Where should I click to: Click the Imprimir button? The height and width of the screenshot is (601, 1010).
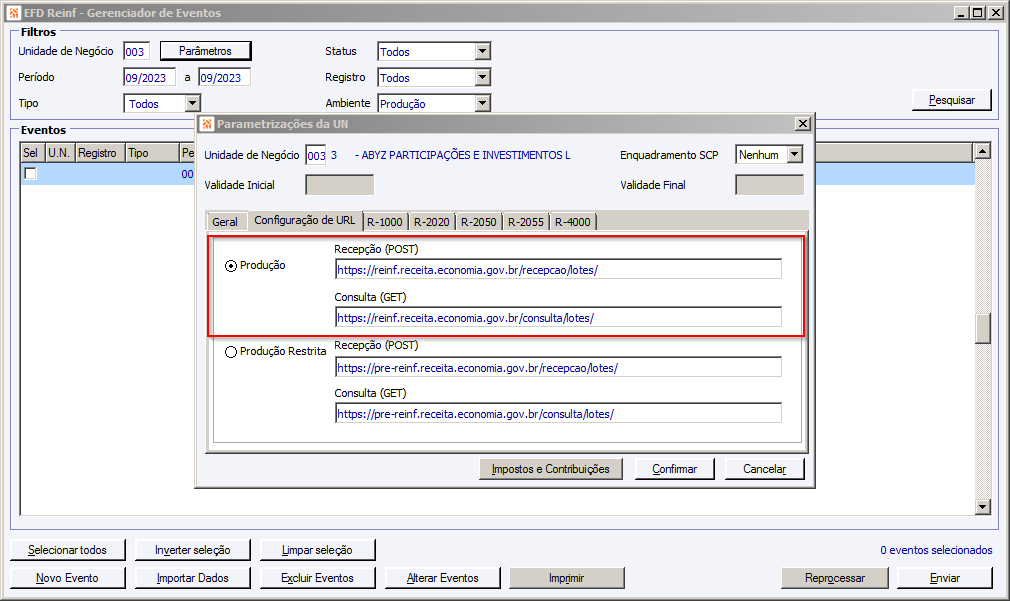(567, 578)
